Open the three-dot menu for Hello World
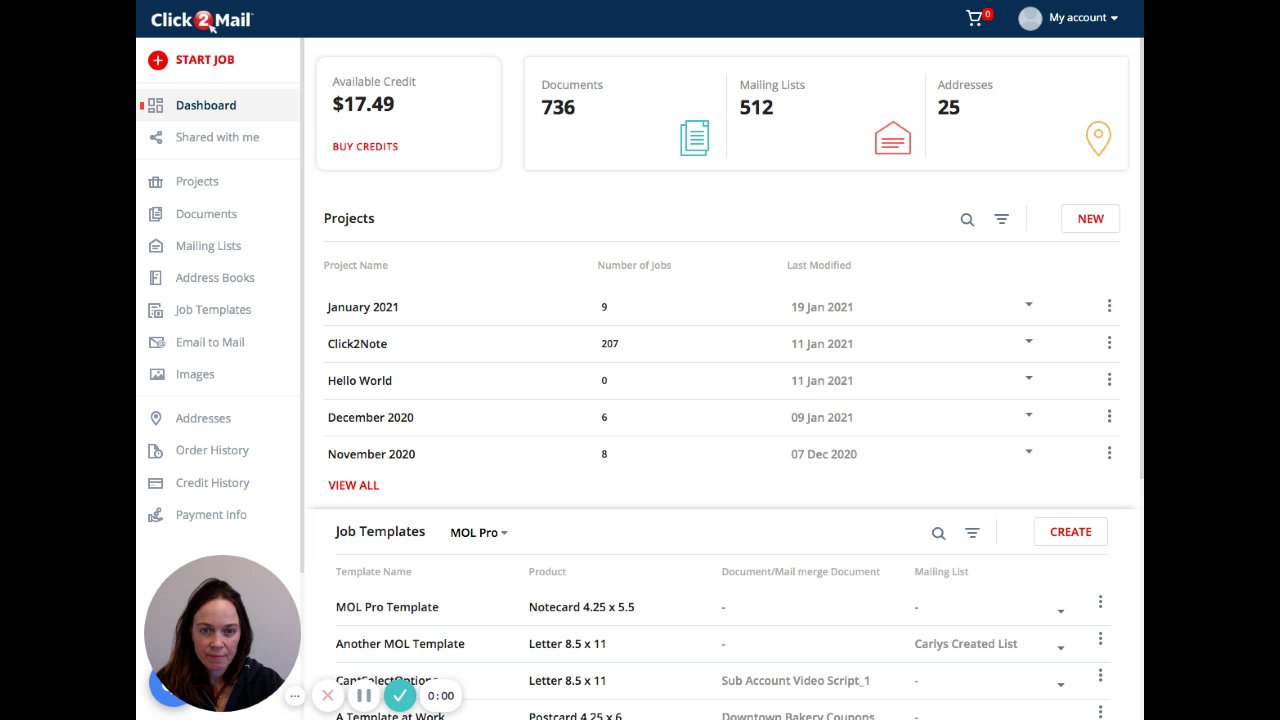 click(x=1109, y=380)
